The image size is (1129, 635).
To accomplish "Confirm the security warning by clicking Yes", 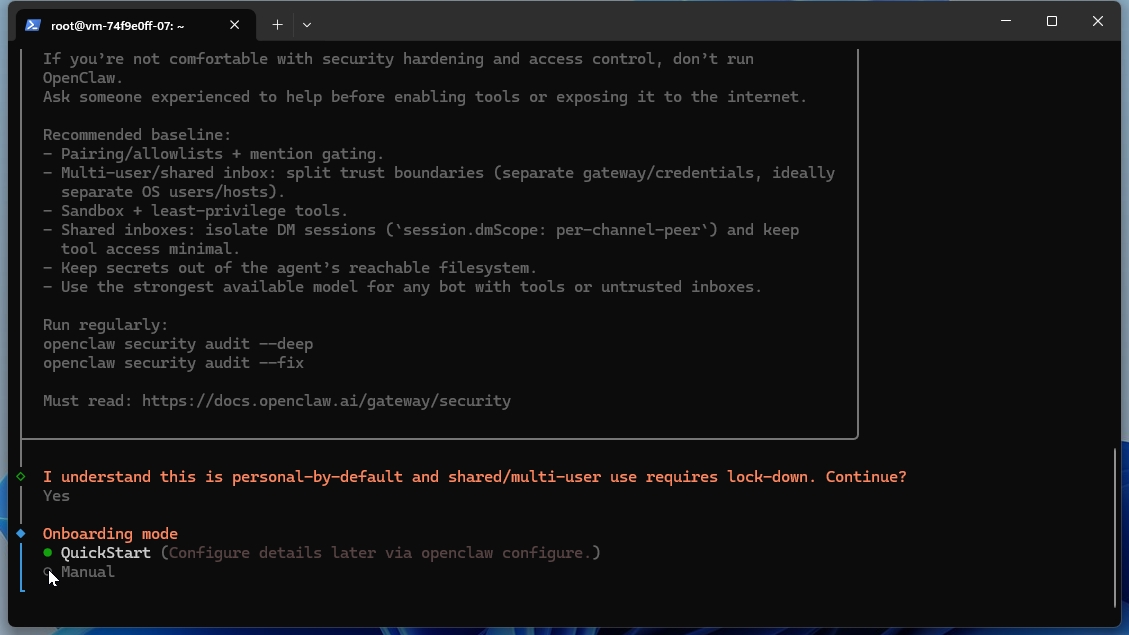I will point(55,495).
